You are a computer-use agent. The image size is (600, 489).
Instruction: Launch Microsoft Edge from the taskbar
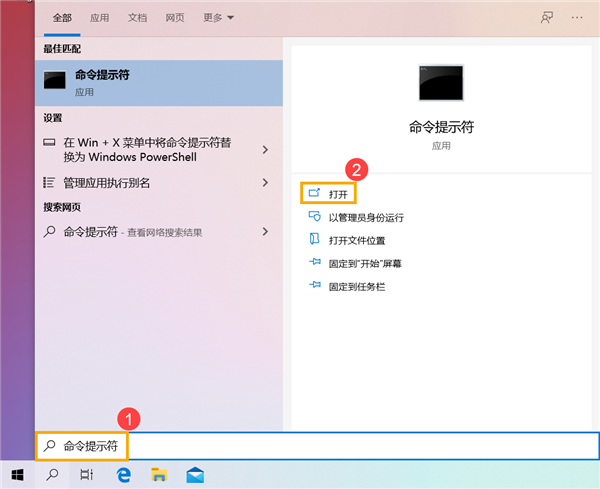click(x=124, y=474)
